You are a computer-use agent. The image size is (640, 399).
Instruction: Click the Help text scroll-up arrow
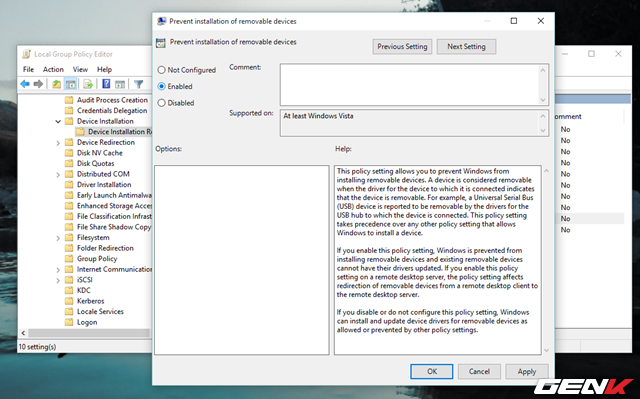click(547, 171)
